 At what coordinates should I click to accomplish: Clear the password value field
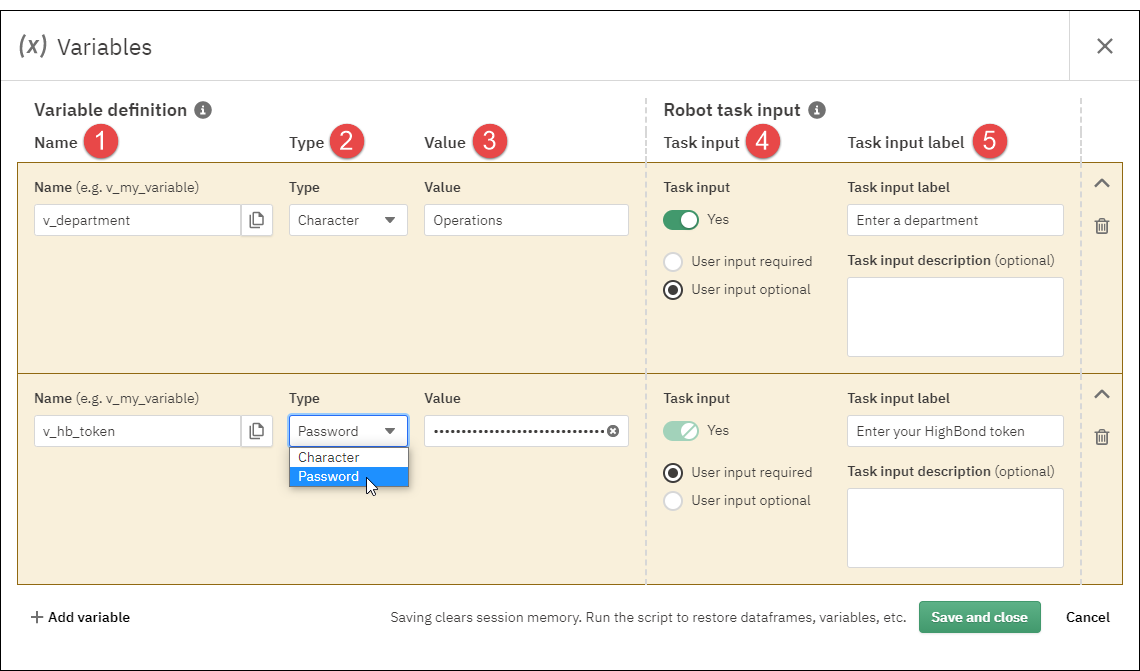click(x=613, y=431)
